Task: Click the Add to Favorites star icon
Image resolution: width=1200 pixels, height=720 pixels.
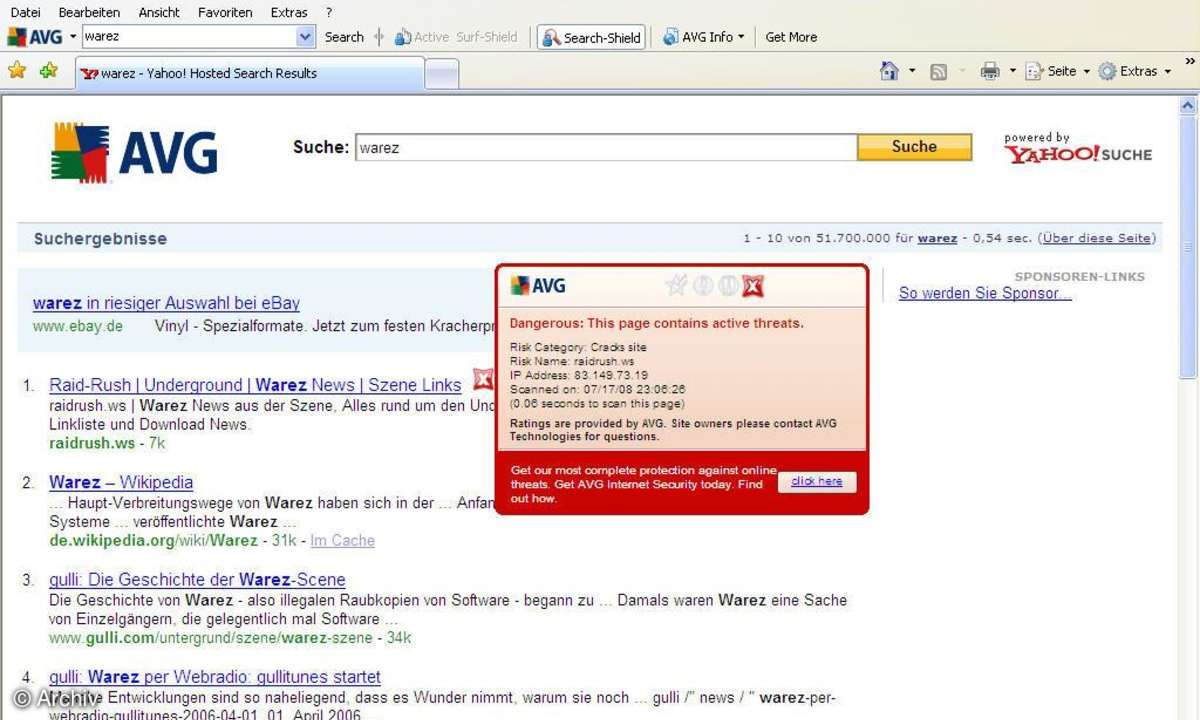Action: (x=48, y=71)
